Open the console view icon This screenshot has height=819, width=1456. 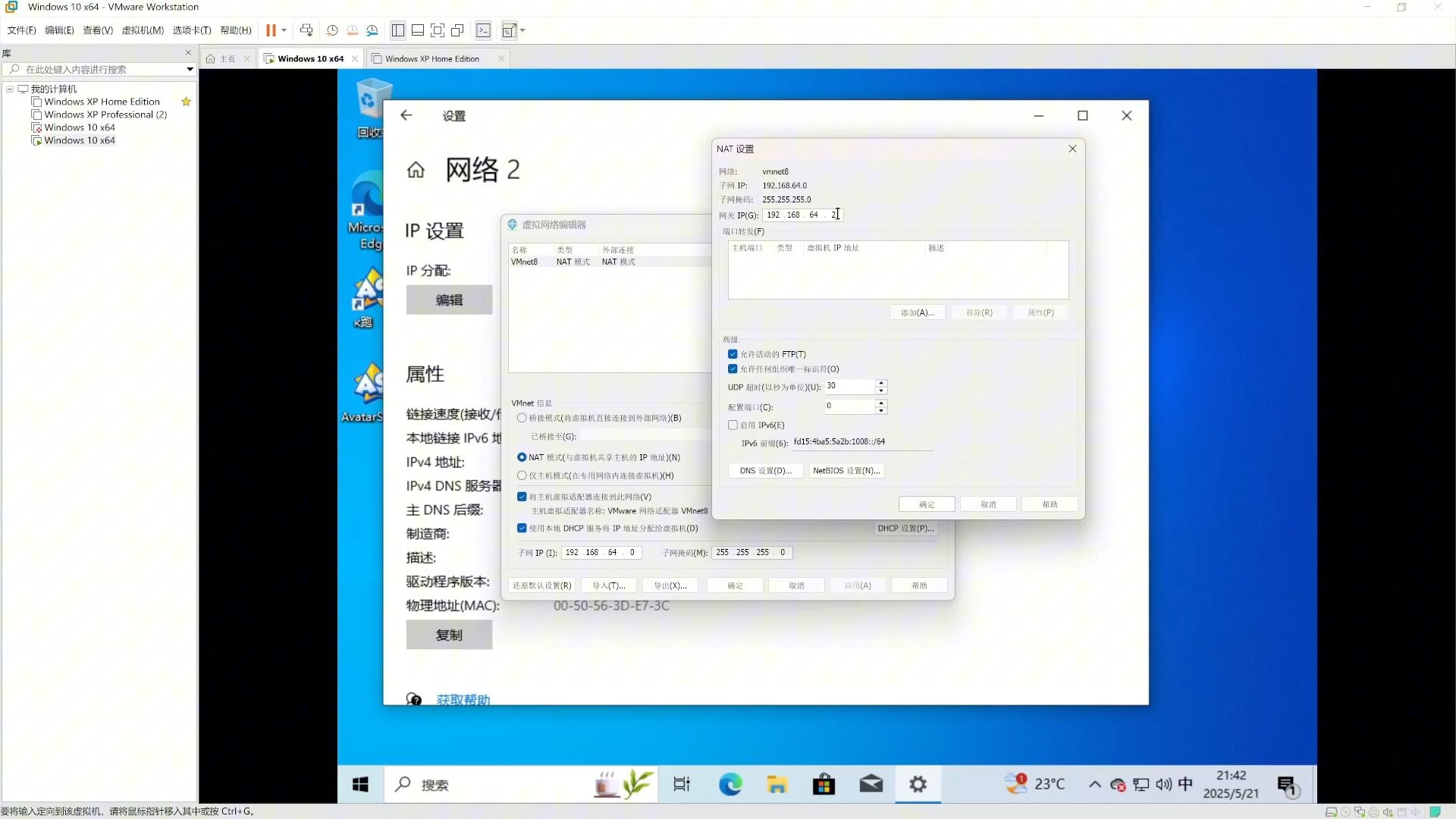[483, 30]
